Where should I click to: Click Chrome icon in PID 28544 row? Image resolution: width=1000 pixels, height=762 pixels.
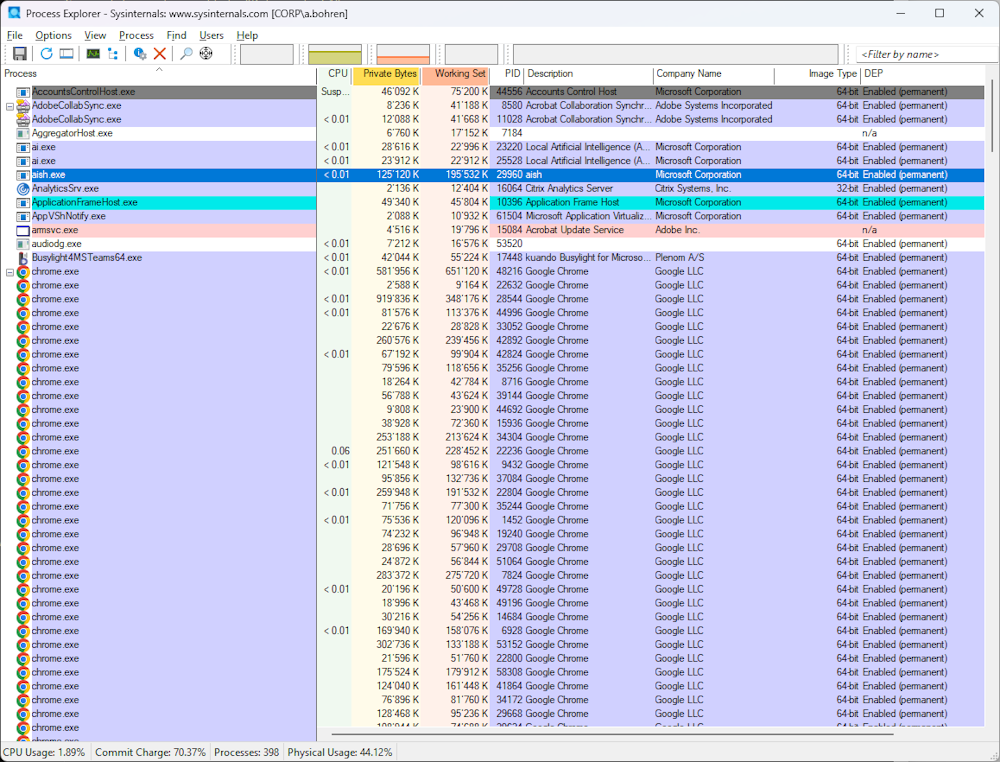[23, 300]
